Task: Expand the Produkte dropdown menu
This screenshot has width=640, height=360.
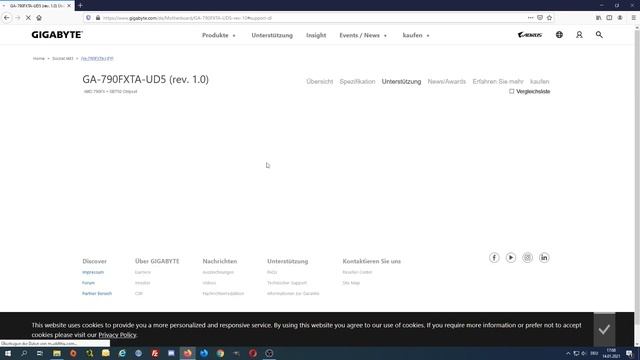Action: [x=219, y=36]
